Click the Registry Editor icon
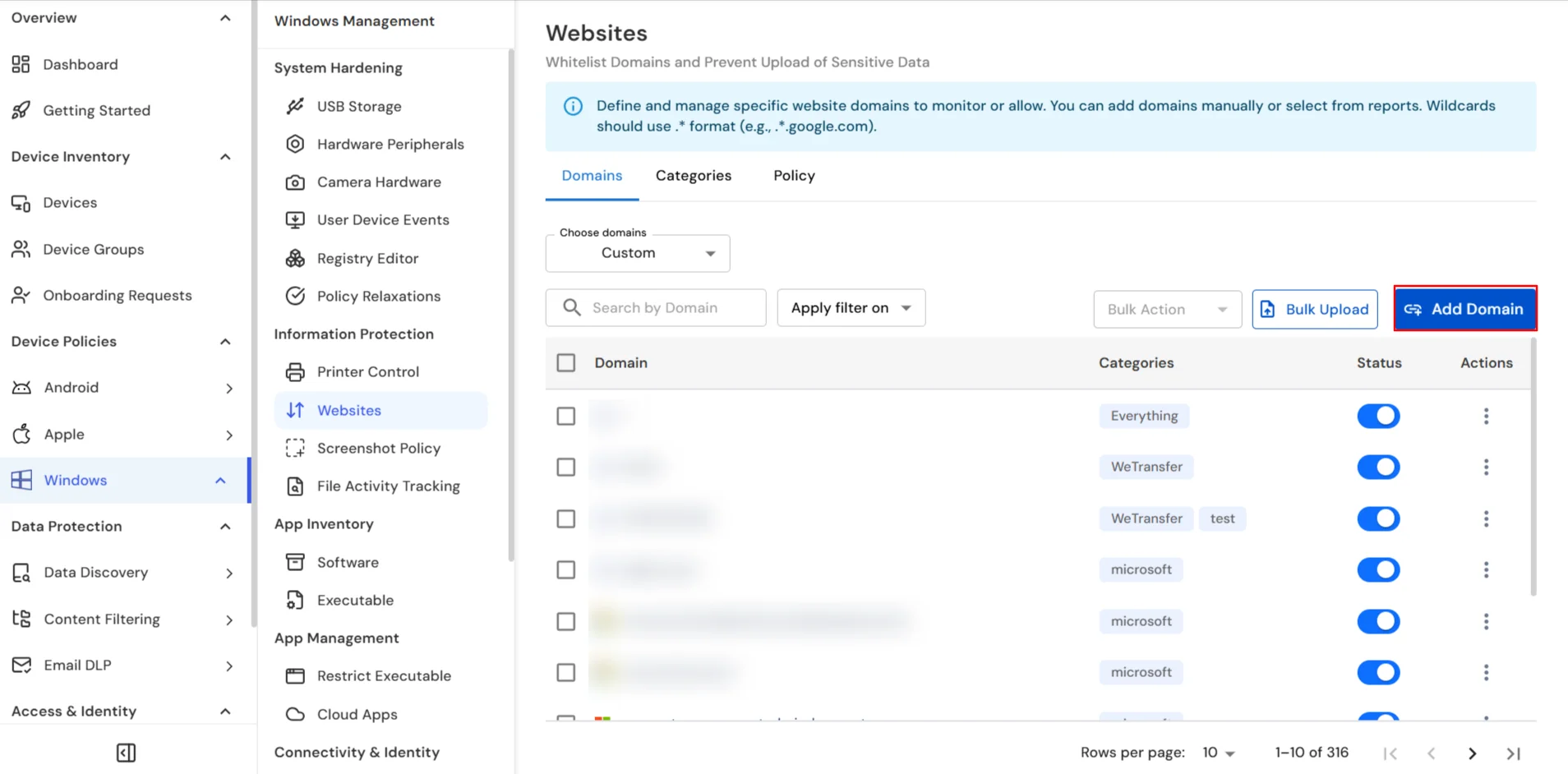The height and width of the screenshot is (774, 1568). [295, 259]
